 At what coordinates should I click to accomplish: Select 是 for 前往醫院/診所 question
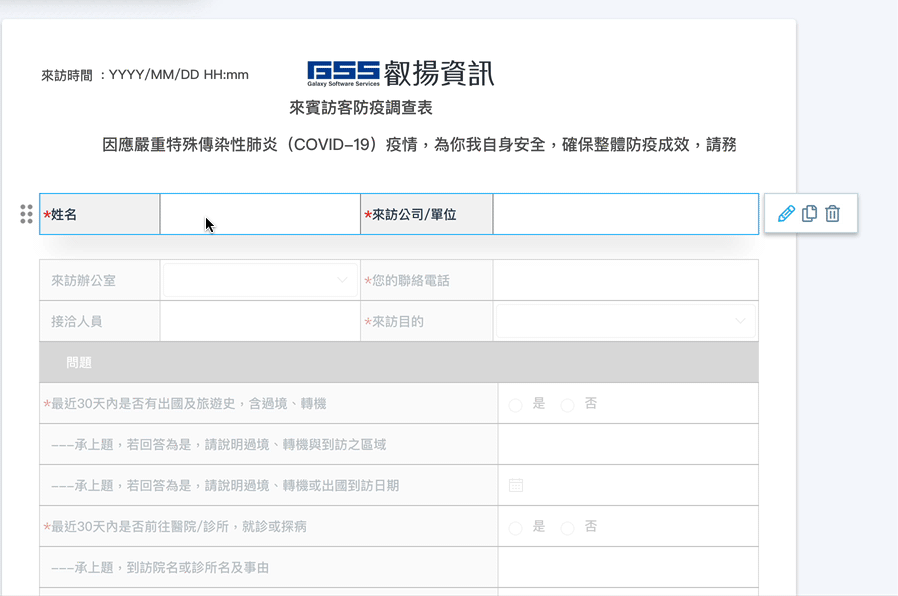pos(516,528)
